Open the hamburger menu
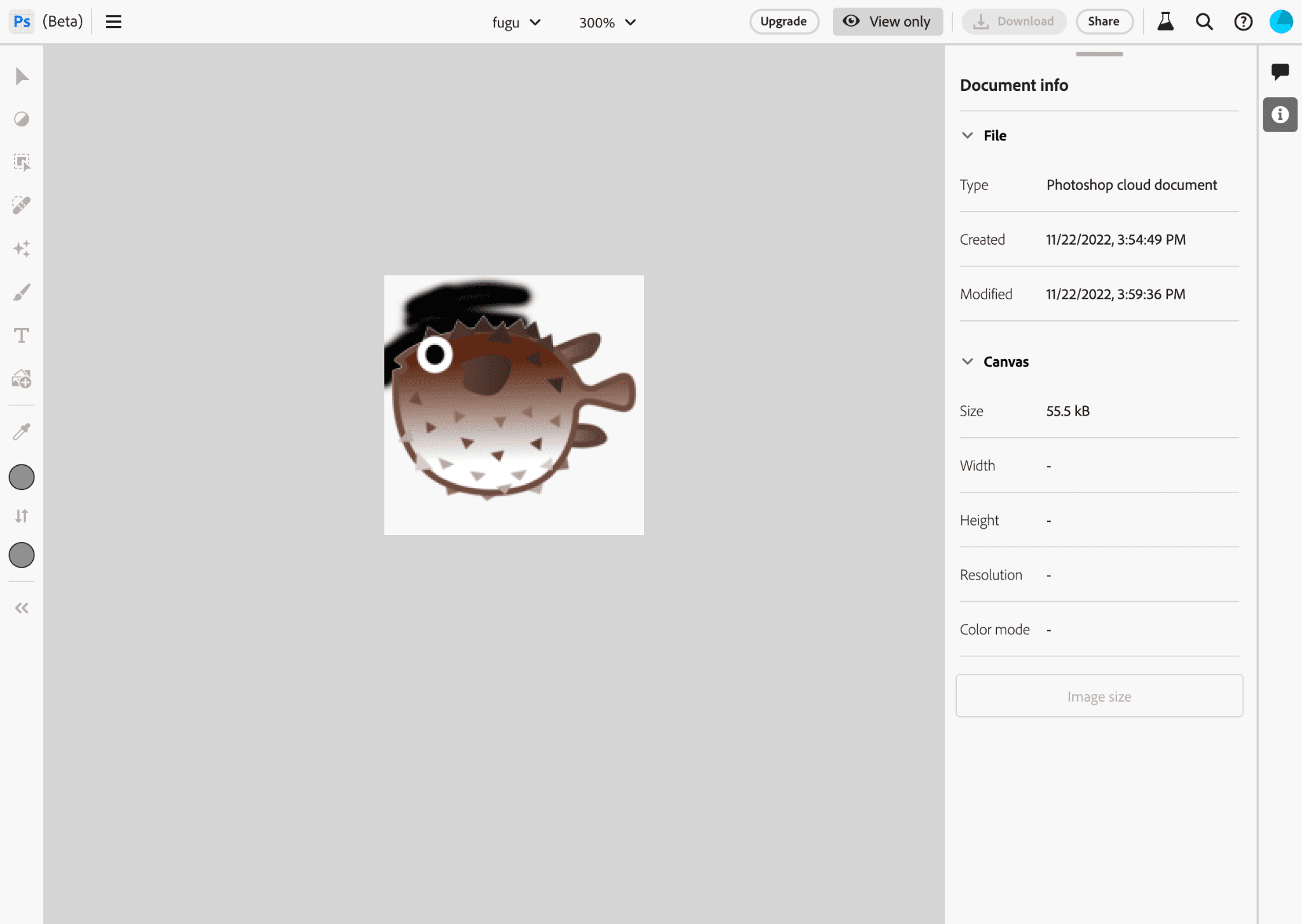The height and width of the screenshot is (924, 1302). tap(113, 21)
